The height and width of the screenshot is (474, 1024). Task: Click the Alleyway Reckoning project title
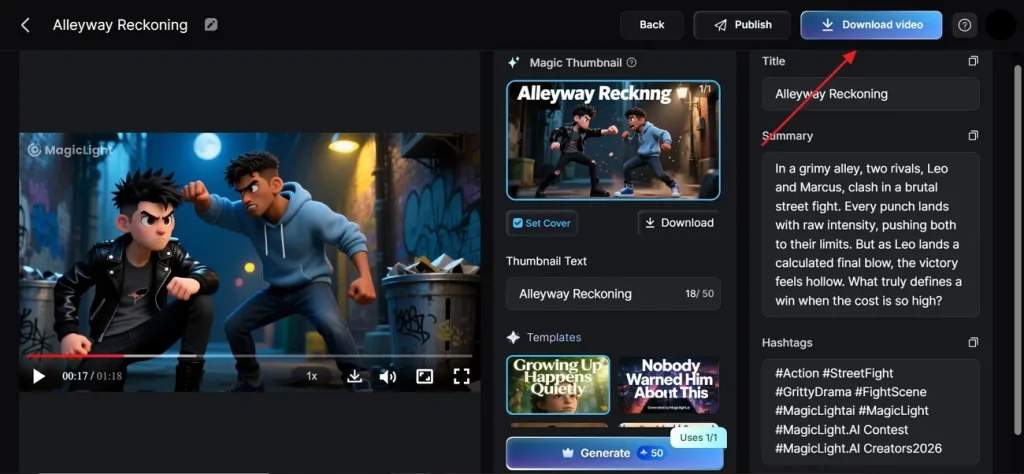coord(120,25)
